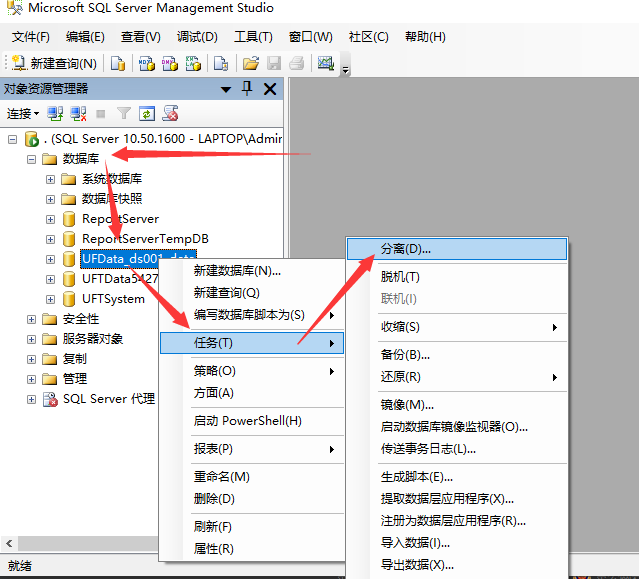Expand the 复制 (Replication) folder
Screen dimensions: 639x579
click(x=31, y=359)
